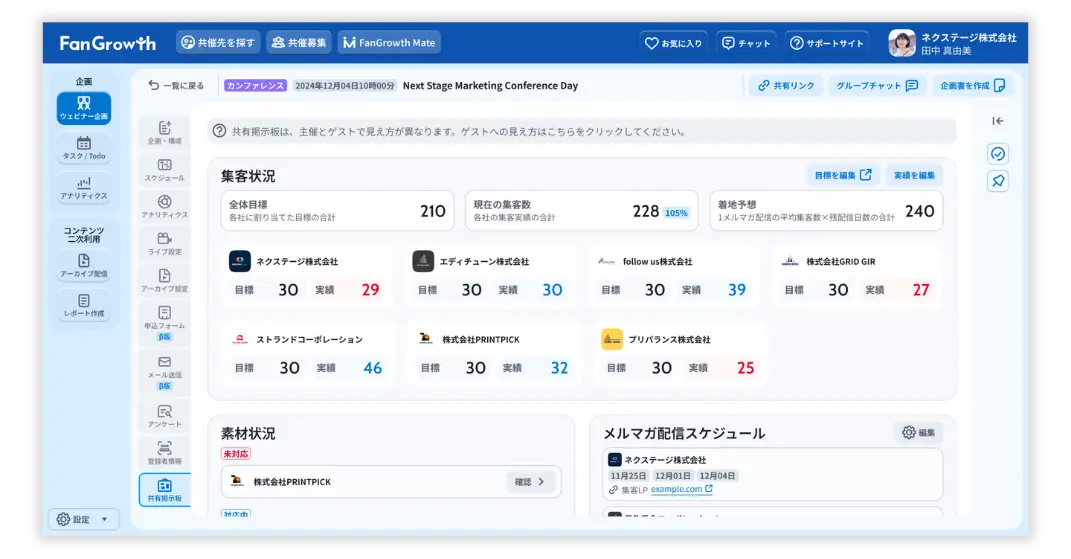Select the 共有掲示板 tab
Screen dimensions: 1071x559
[x=165, y=490]
